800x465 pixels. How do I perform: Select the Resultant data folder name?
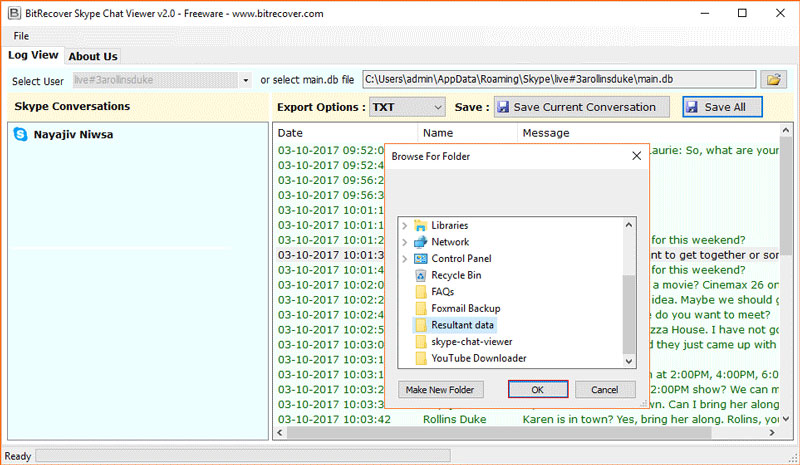(462, 325)
